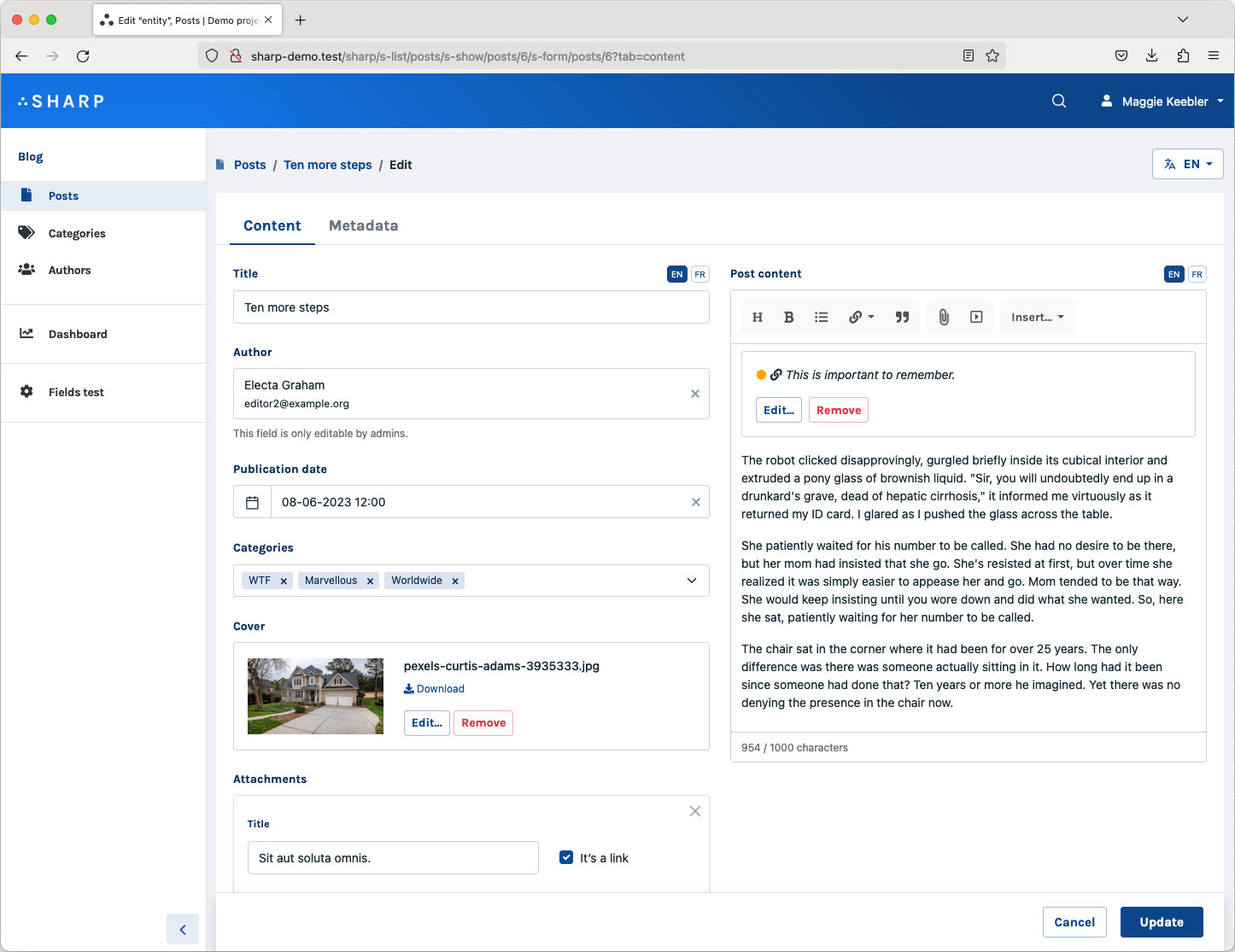This screenshot has height=952, width=1235.
Task: Open publication date calendar picker
Action: point(252,502)
